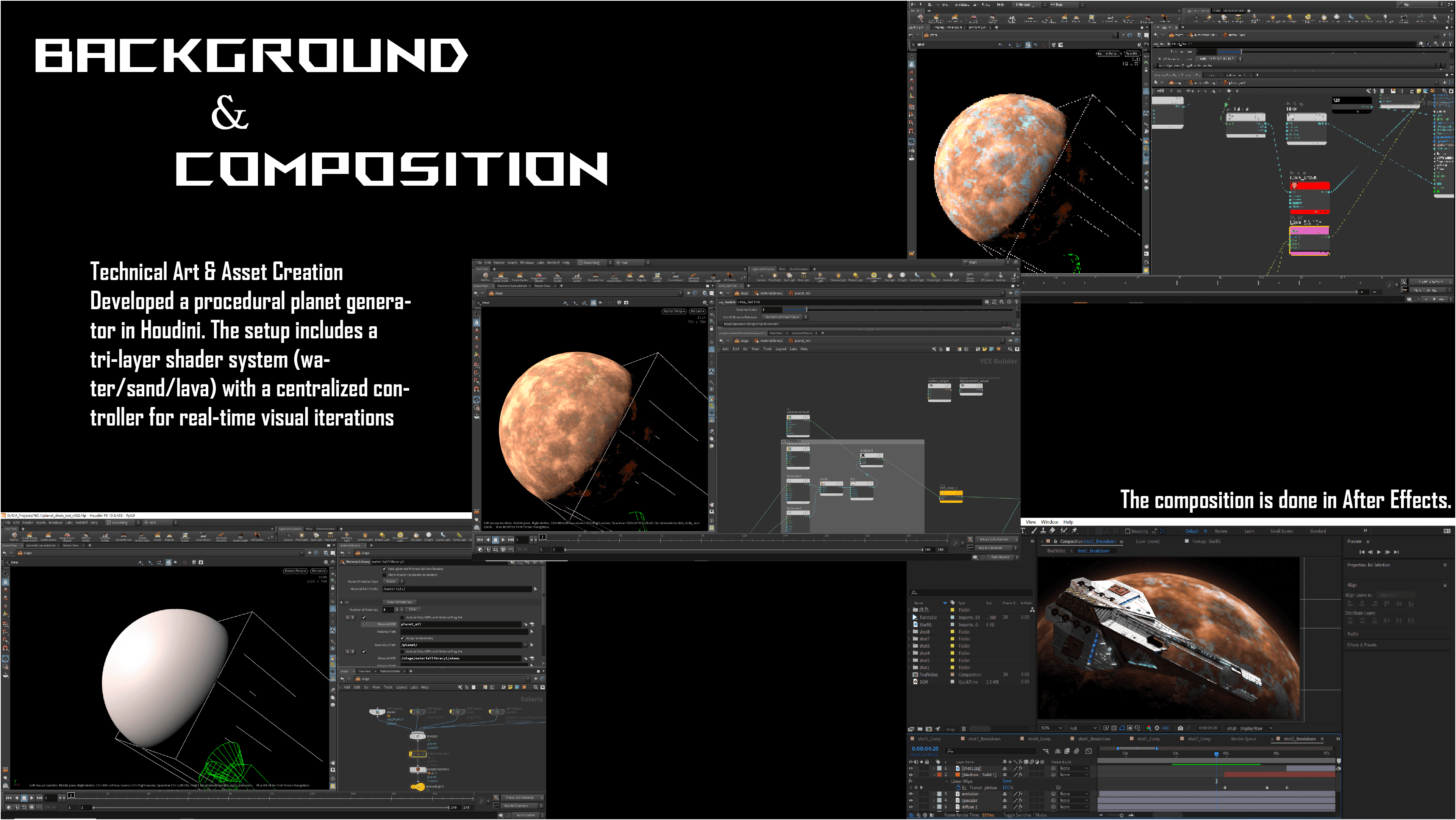Open the Window menu in After Effects
The image size is (1456, 820).
1049,522
